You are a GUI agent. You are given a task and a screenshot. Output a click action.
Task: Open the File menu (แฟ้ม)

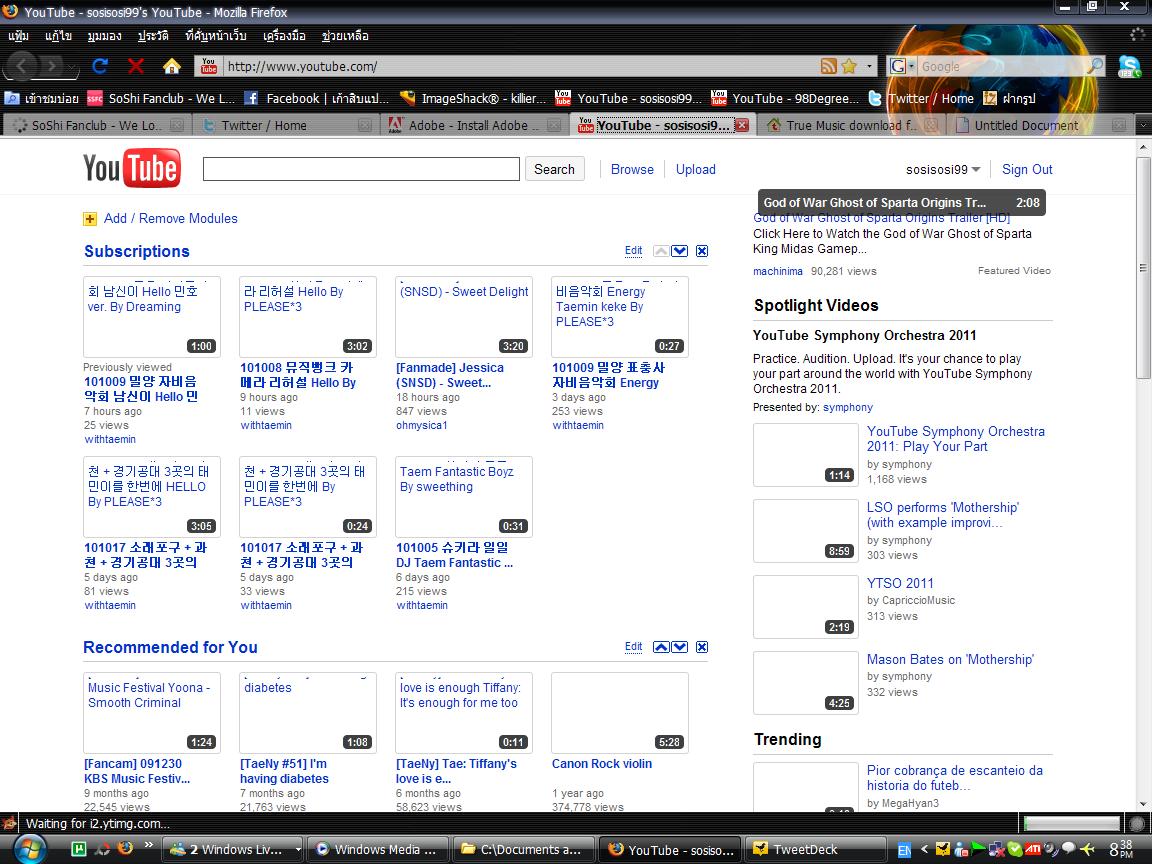point(18,35)
